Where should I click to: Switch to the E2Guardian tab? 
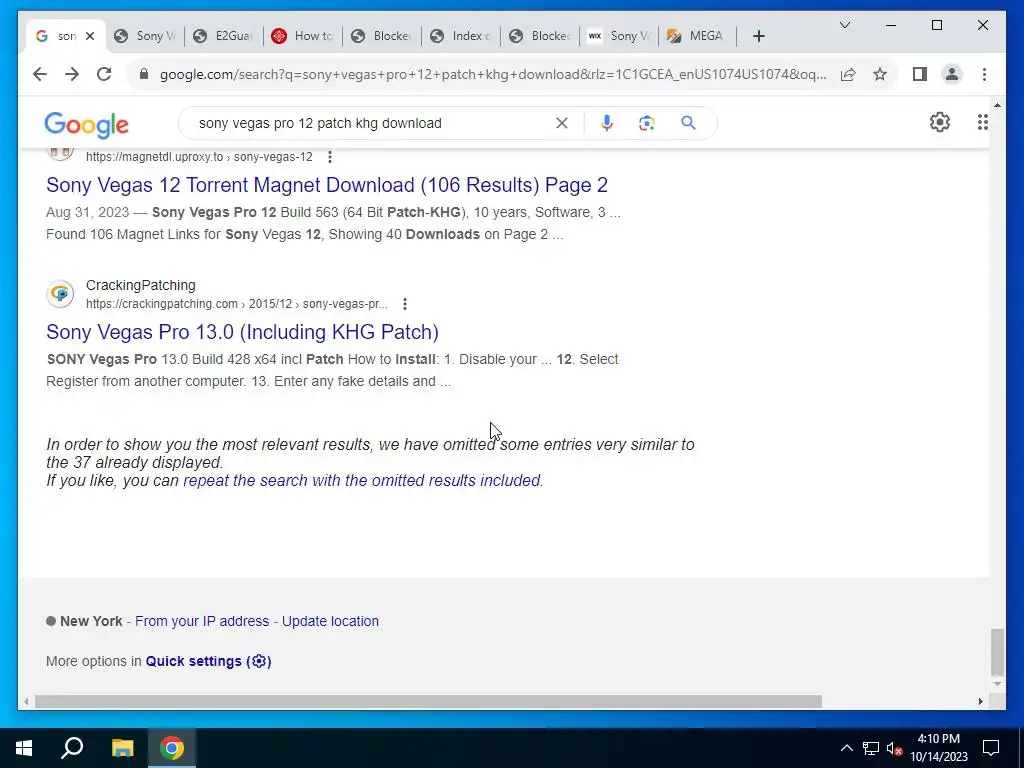225,36
